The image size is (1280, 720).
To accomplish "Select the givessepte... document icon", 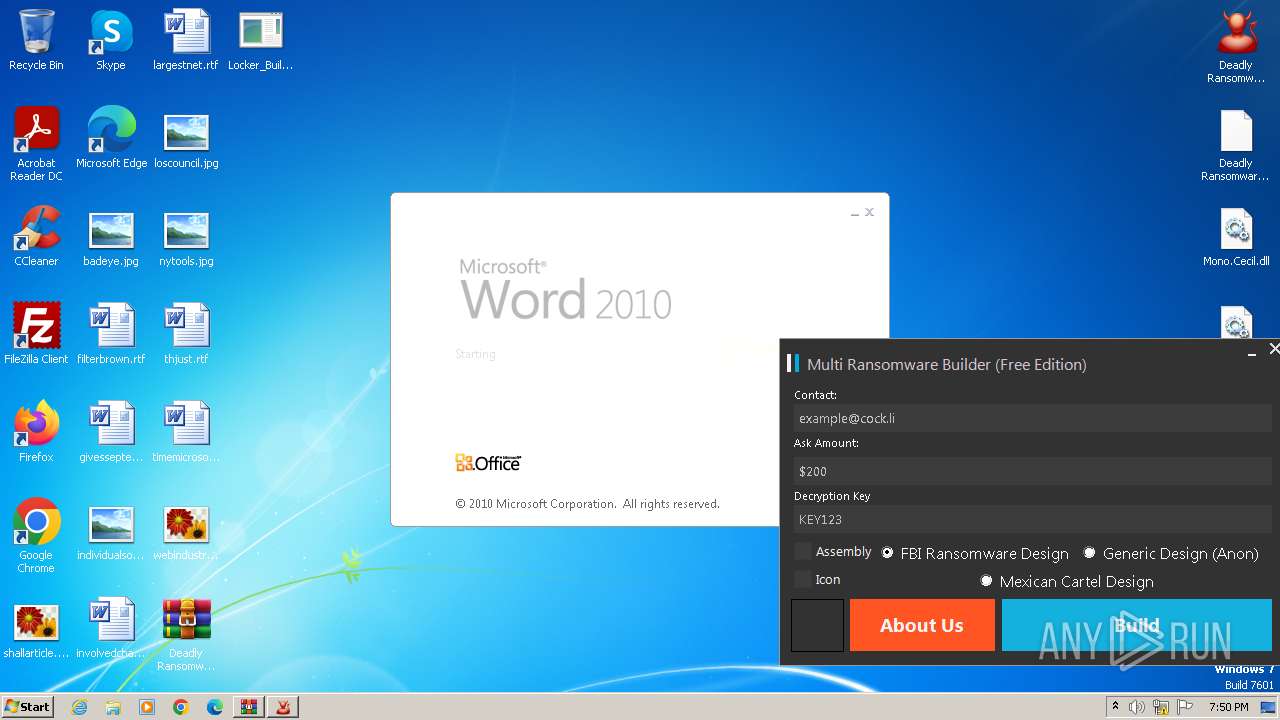I will (x=111, y=432).
